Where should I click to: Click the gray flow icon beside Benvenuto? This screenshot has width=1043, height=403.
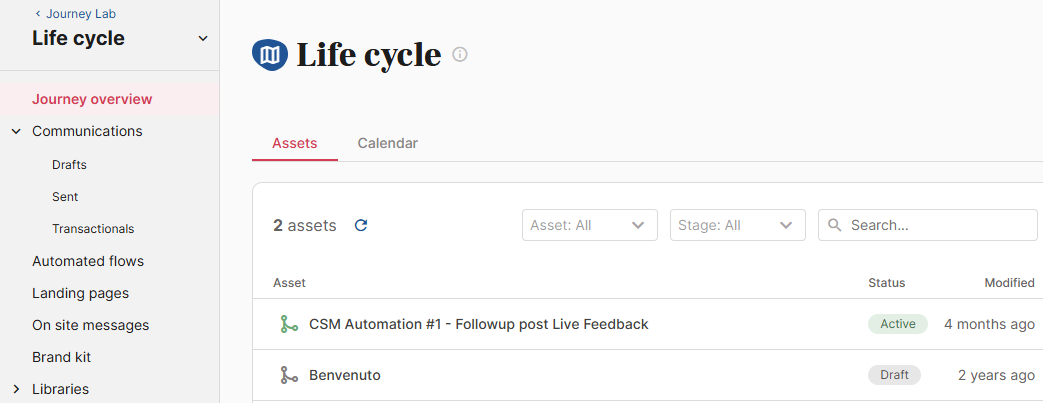[288, 375]
